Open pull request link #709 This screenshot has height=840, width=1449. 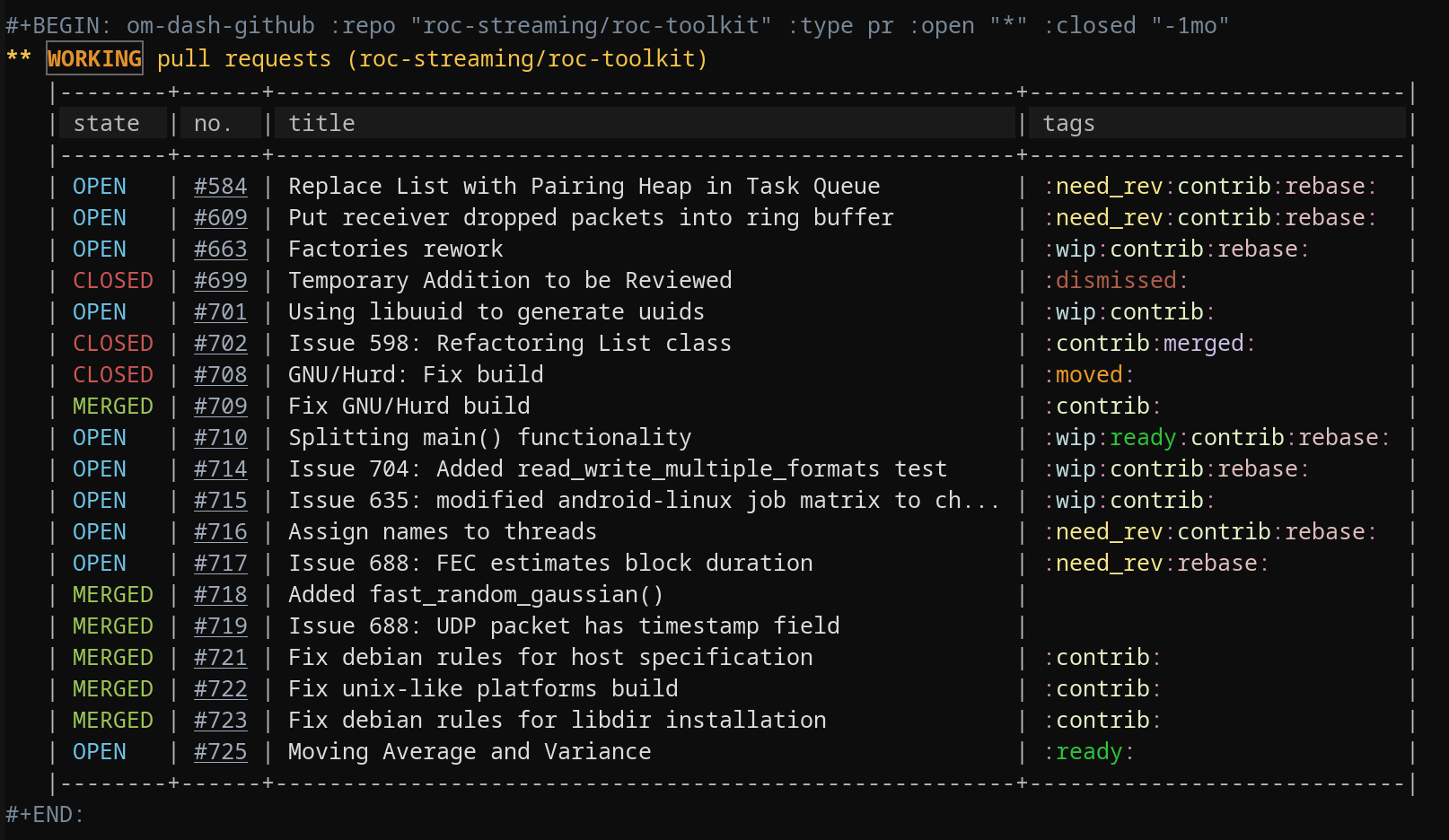coord(221,407)
